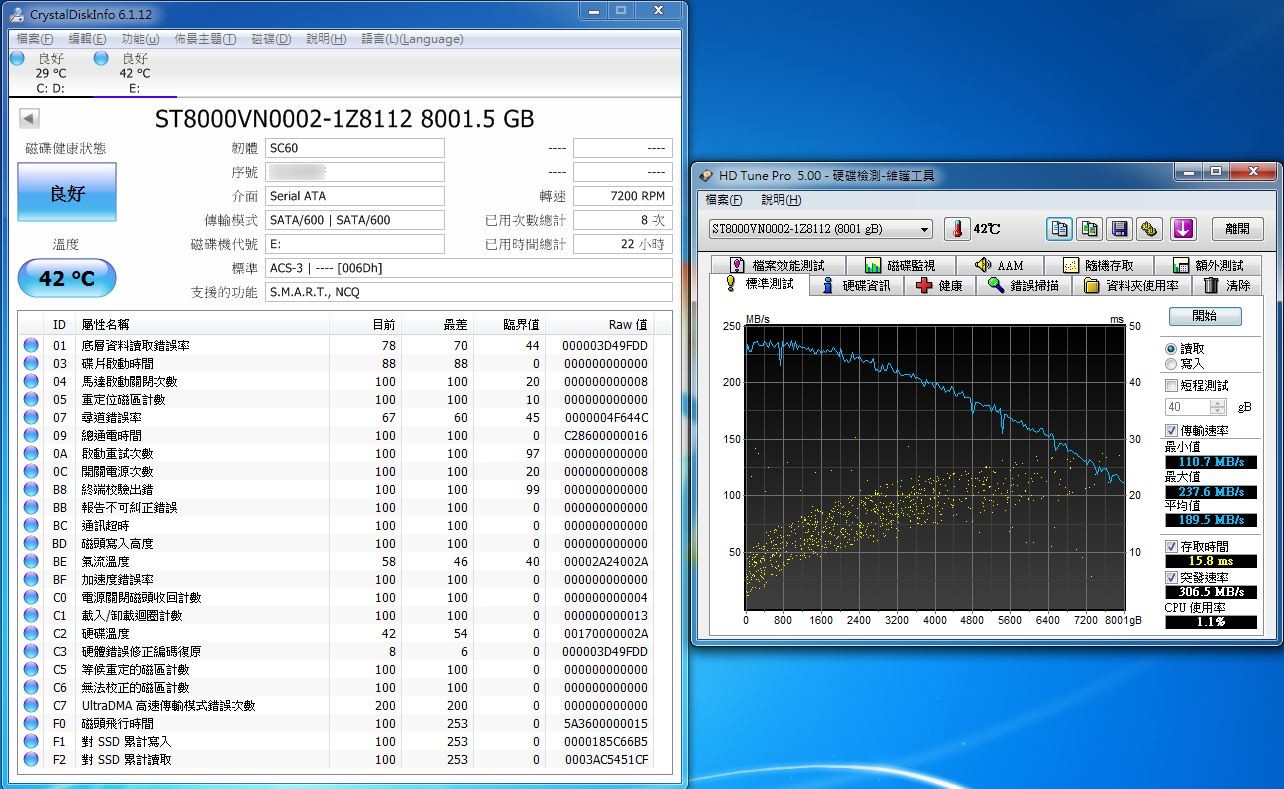This screenshot has width=1284, height=789.
Task: Open the 錯誤掃描 magnifier tab
Action: [x=1023, y=285]
